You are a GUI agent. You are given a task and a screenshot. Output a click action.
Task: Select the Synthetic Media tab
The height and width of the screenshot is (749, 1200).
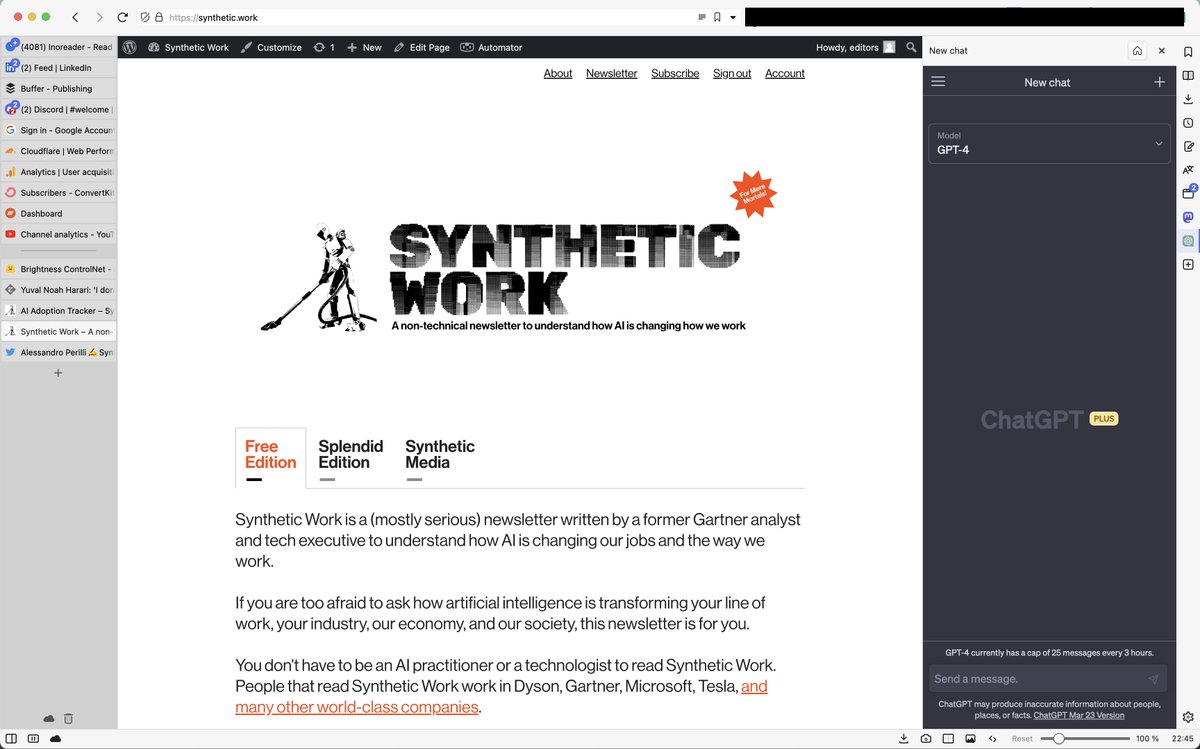pos(440,459)
